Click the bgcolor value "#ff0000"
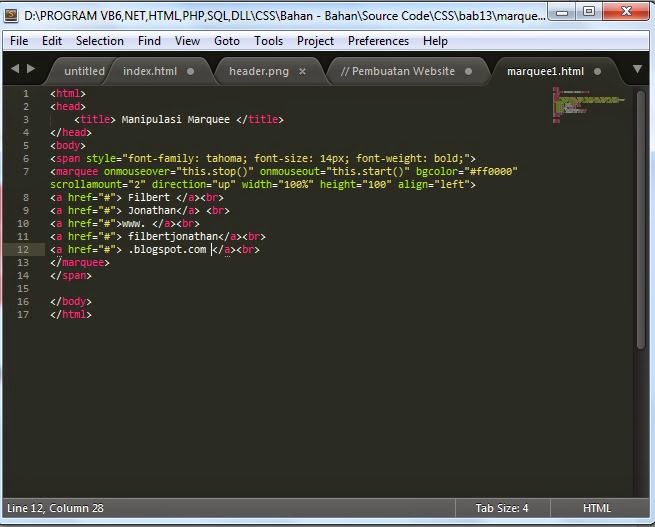The height and width of the screenshot is (527, 655). click(x=491, y=172)
